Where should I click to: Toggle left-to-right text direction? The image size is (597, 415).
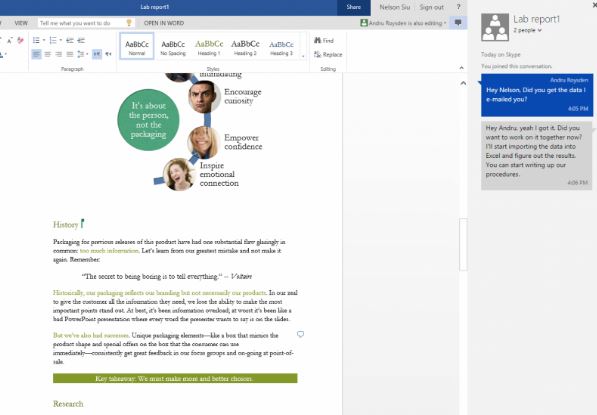[x=97, y=54]
